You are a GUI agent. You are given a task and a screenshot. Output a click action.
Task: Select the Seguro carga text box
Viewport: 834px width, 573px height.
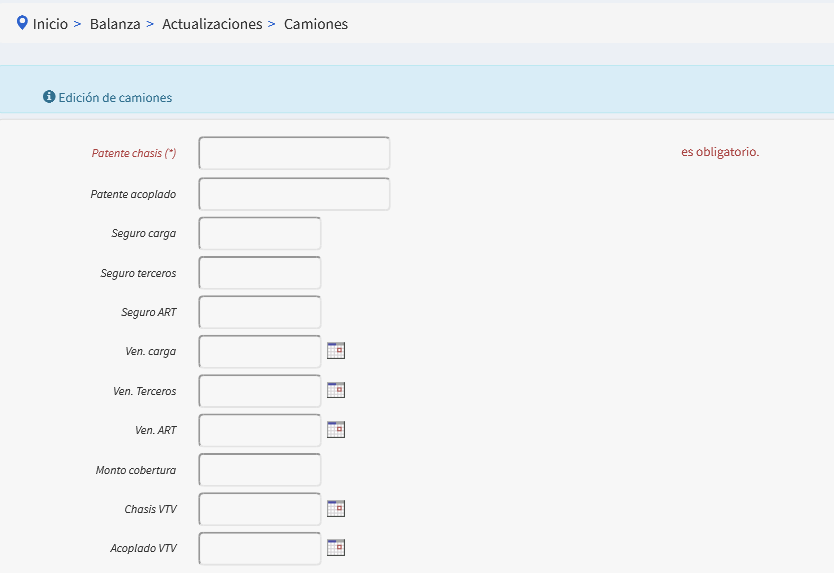click(260, 233)
